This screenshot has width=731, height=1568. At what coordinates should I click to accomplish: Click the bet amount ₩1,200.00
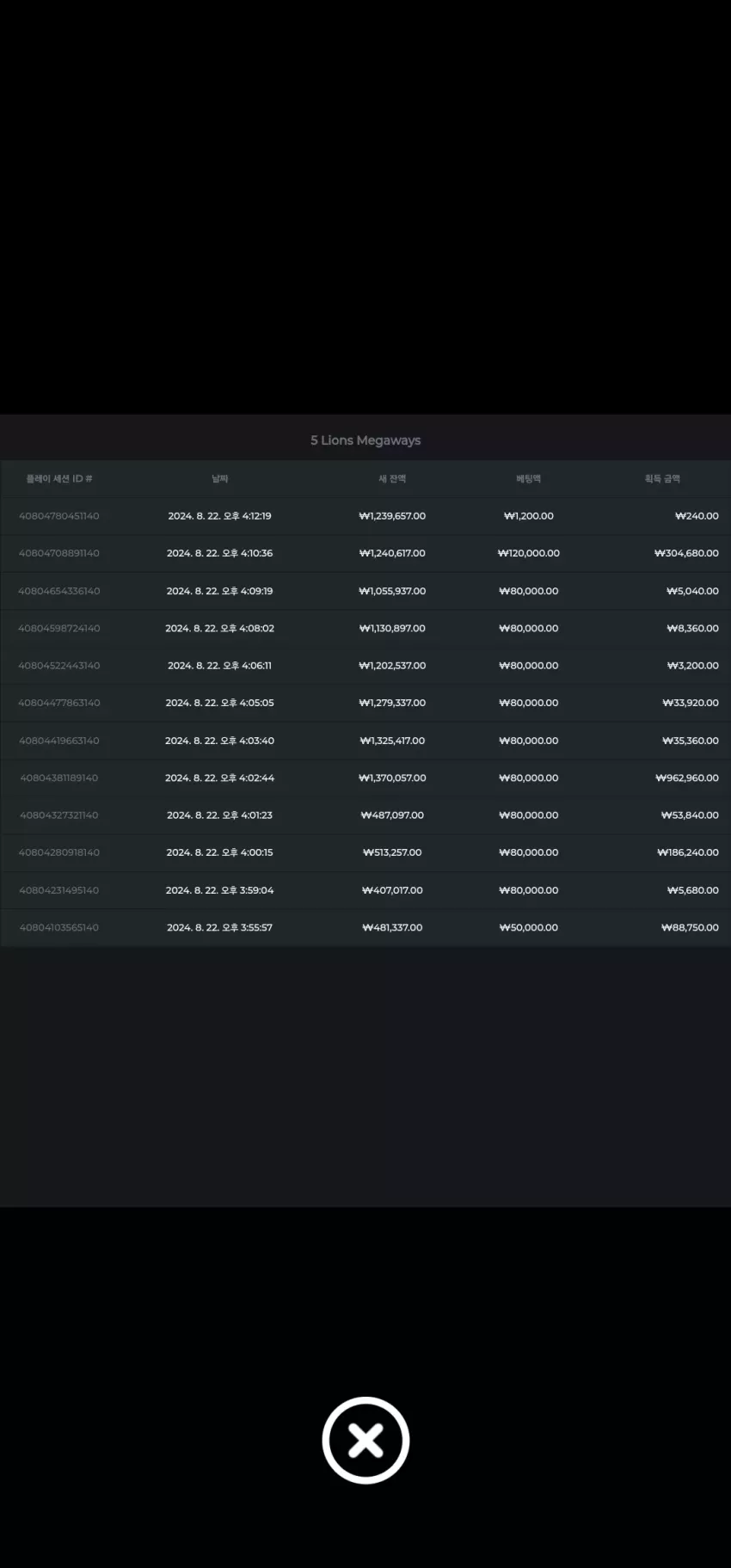[529, 516]
